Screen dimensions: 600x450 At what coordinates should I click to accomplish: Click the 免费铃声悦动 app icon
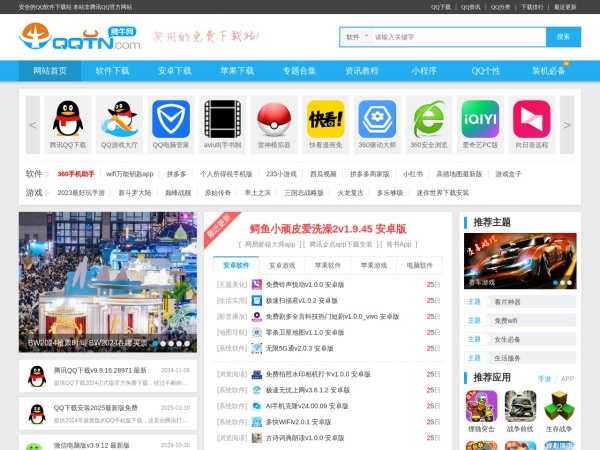pyautogui.click(x=257, y=284)
